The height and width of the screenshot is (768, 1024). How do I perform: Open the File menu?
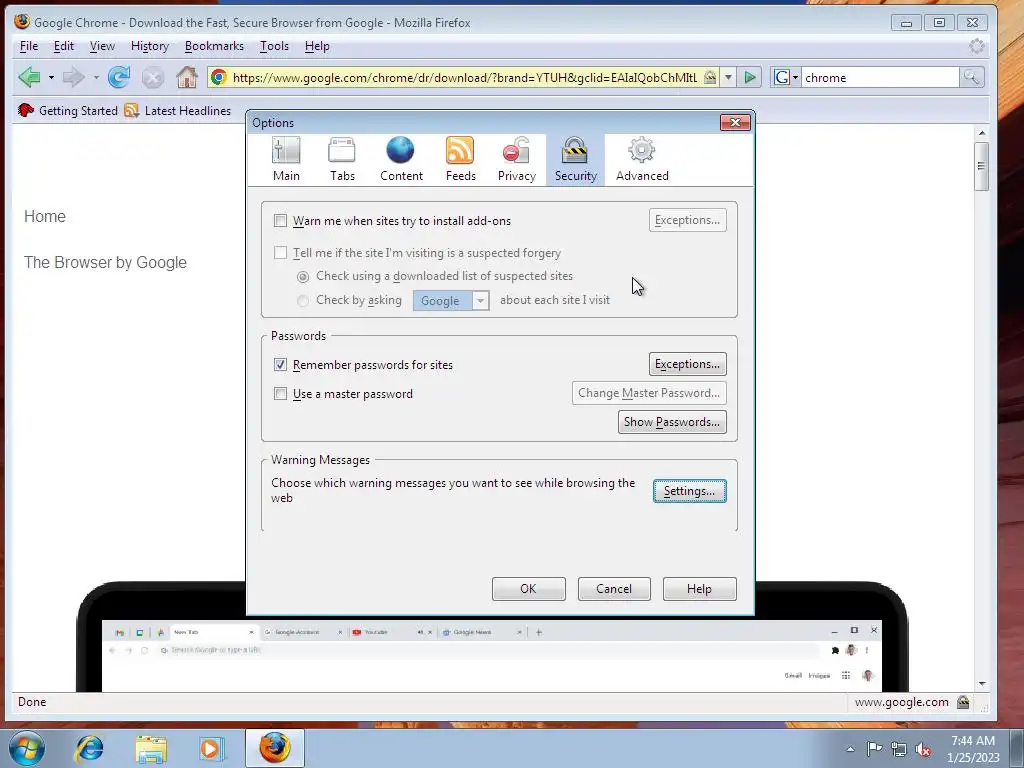tap(29, 46)
